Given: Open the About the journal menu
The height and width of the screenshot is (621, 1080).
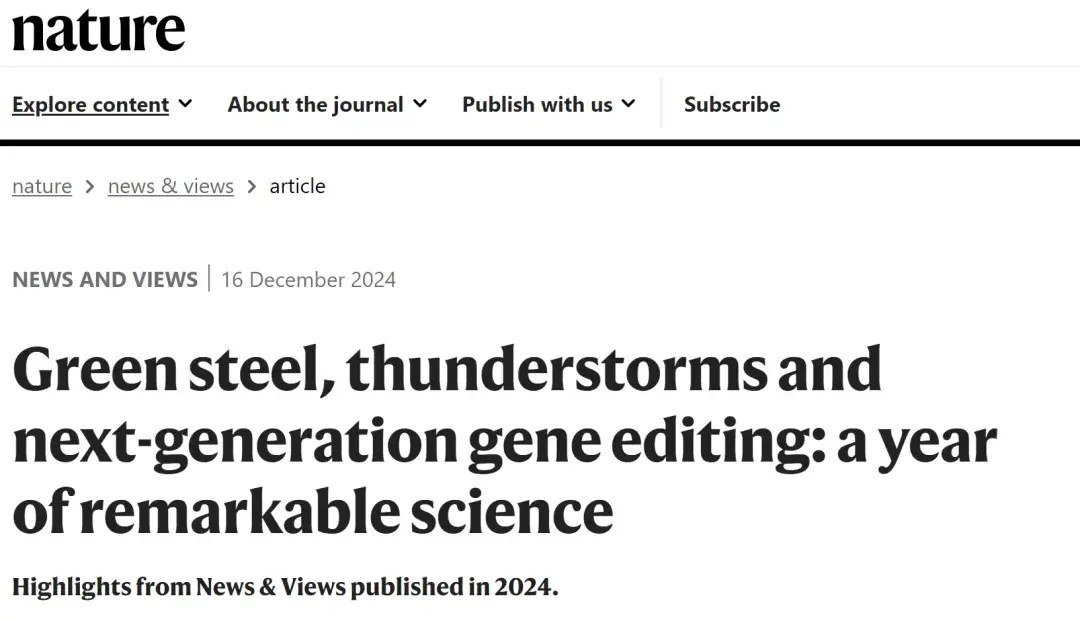Looking at the screenshot, I should [315, 105].
